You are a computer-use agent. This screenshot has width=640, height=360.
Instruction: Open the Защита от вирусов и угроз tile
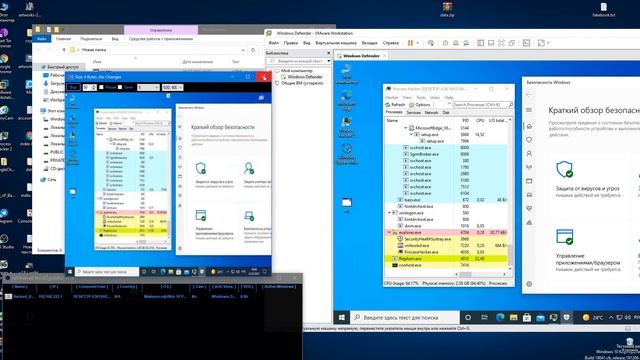click(588, 180)
